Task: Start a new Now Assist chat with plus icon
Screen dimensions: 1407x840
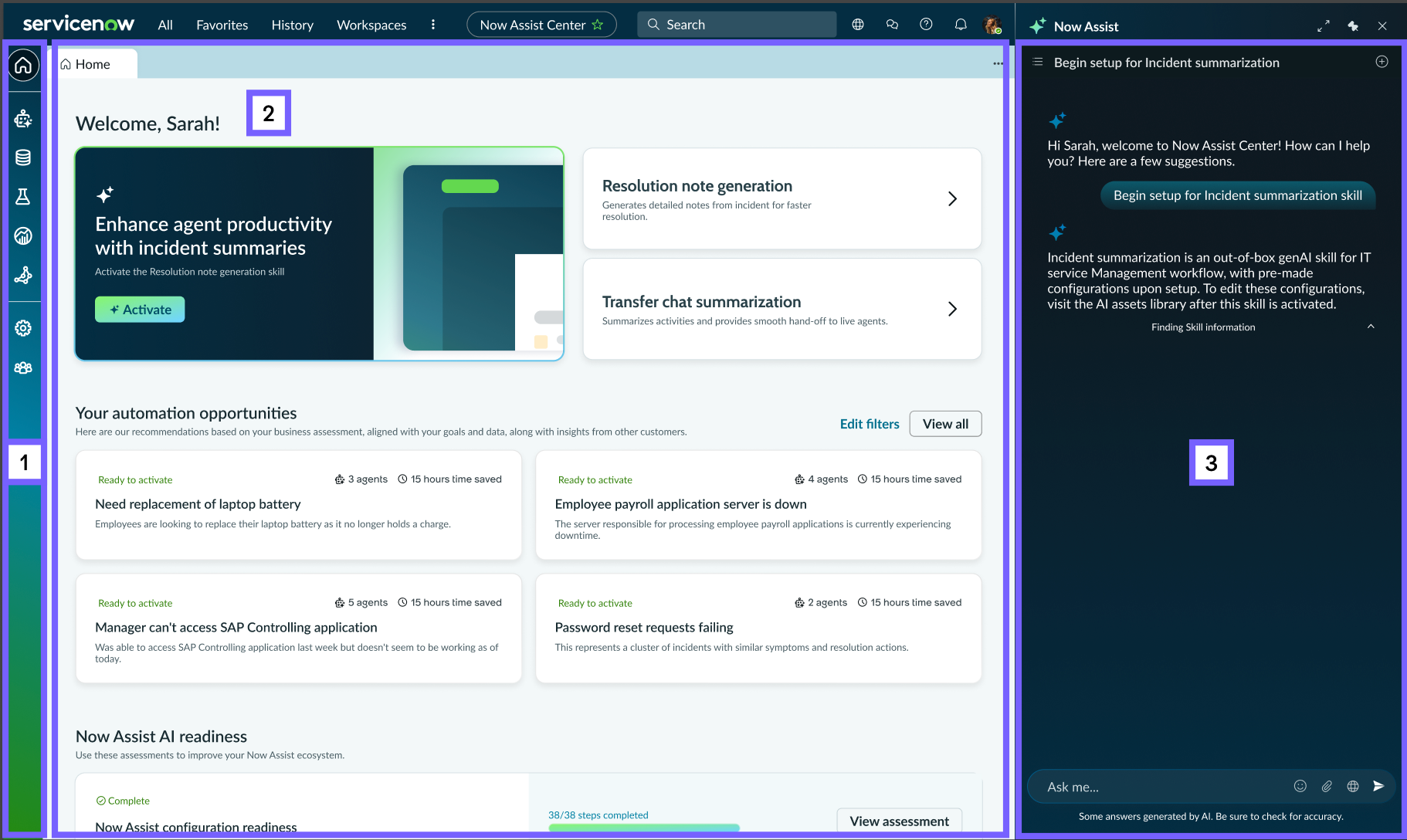Action: coord(1382,62)
